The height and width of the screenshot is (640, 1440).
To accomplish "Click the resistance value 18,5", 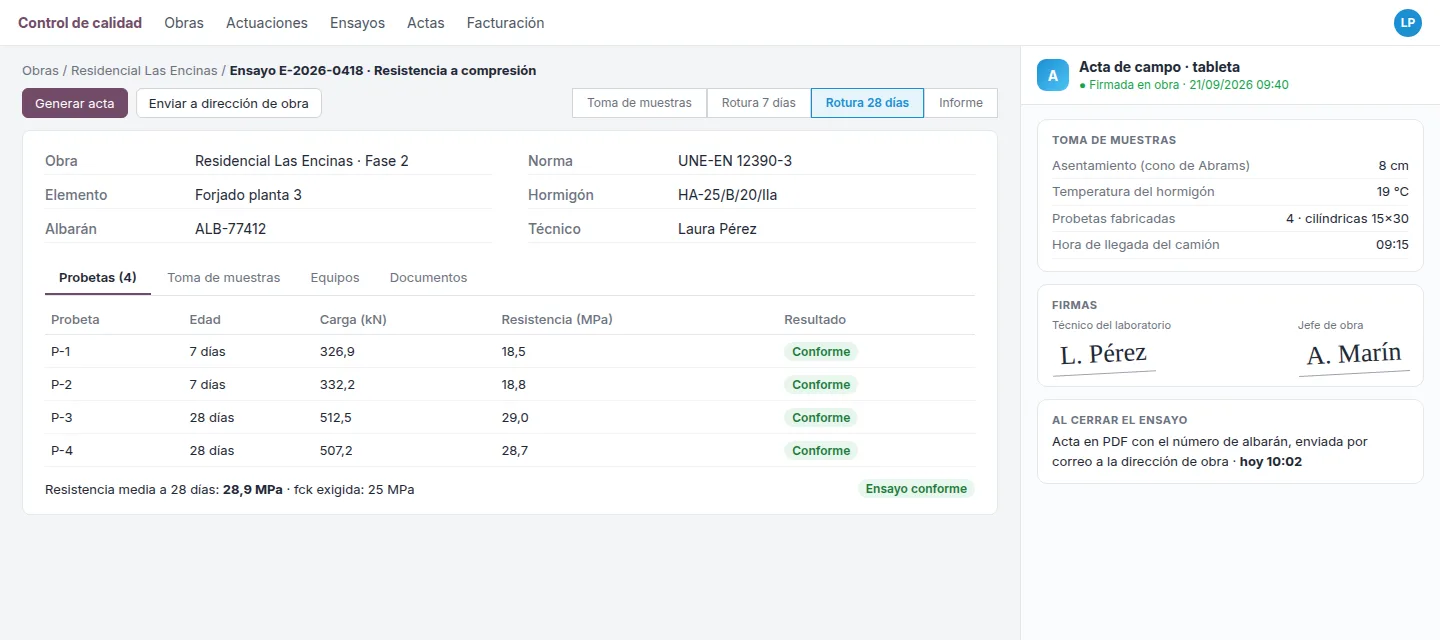I will click(514, 352).
